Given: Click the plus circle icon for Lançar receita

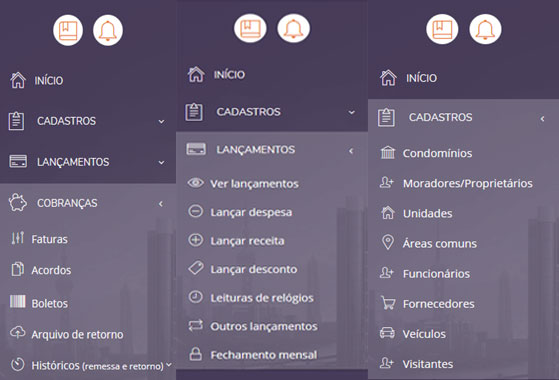Looking at the screenshot, I should click(195, 240).
